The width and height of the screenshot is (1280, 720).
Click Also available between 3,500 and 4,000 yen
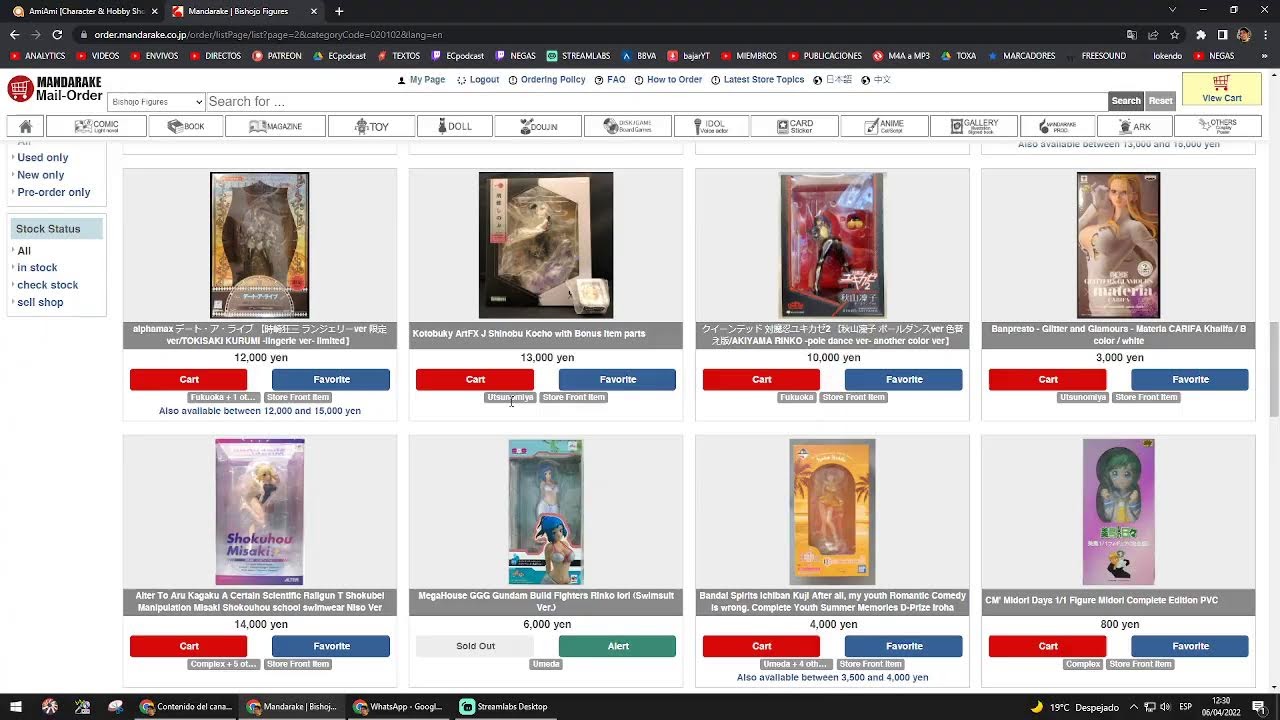[x=832, y=678]
